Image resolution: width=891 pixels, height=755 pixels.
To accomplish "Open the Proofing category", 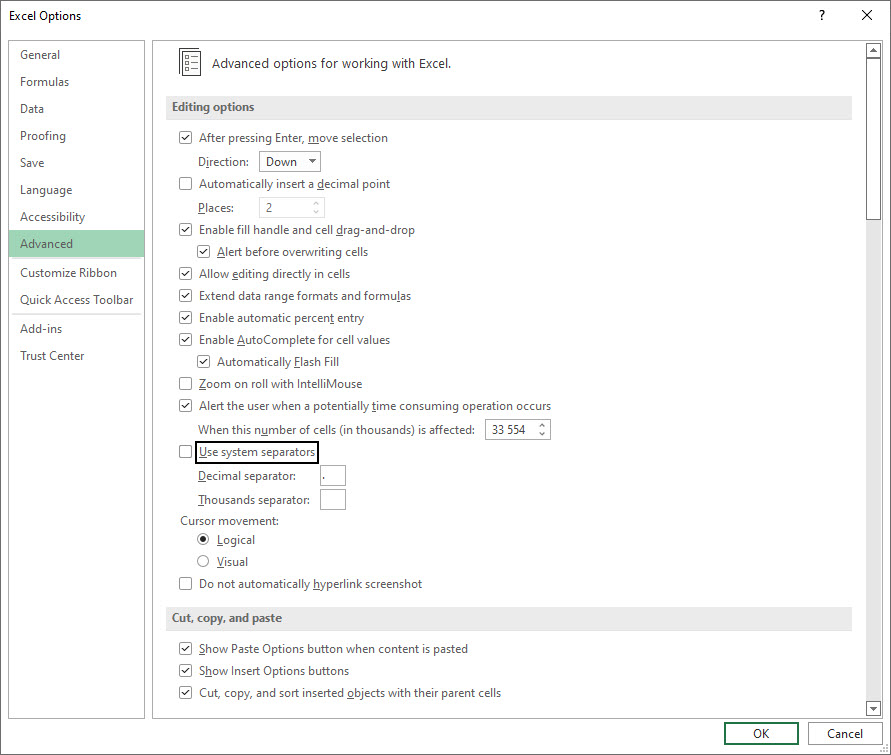I will click(x=77, y=136).
